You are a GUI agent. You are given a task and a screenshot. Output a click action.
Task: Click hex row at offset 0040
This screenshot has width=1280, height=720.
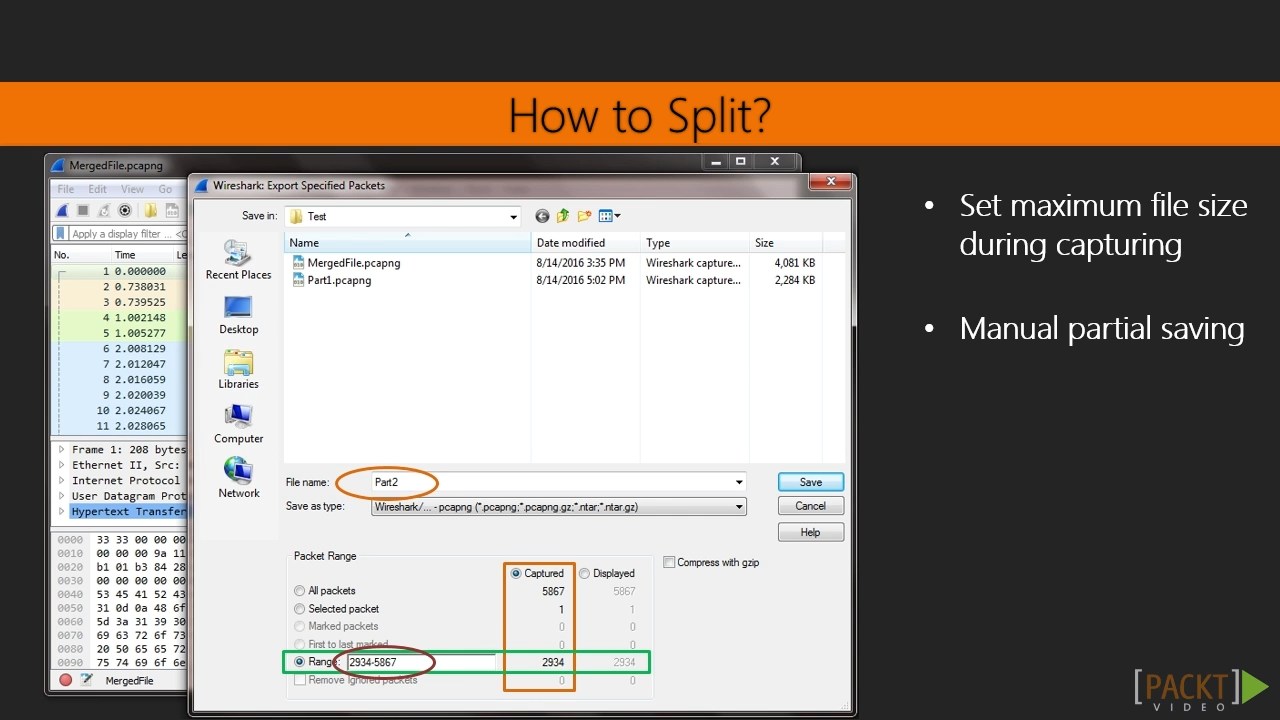pos(120,594)
